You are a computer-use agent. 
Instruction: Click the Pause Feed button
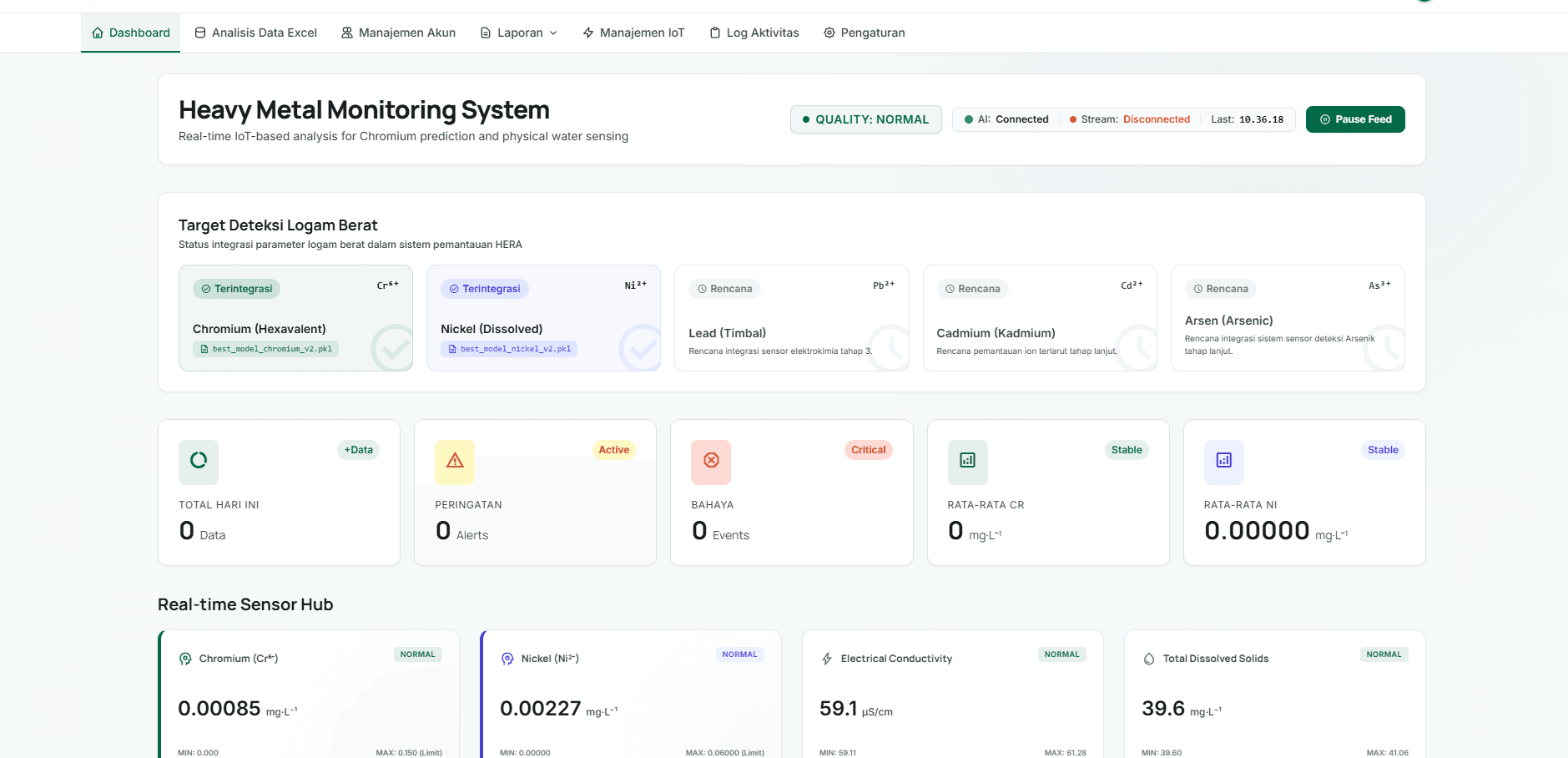pyautogui.click(x=1355, y=119)
